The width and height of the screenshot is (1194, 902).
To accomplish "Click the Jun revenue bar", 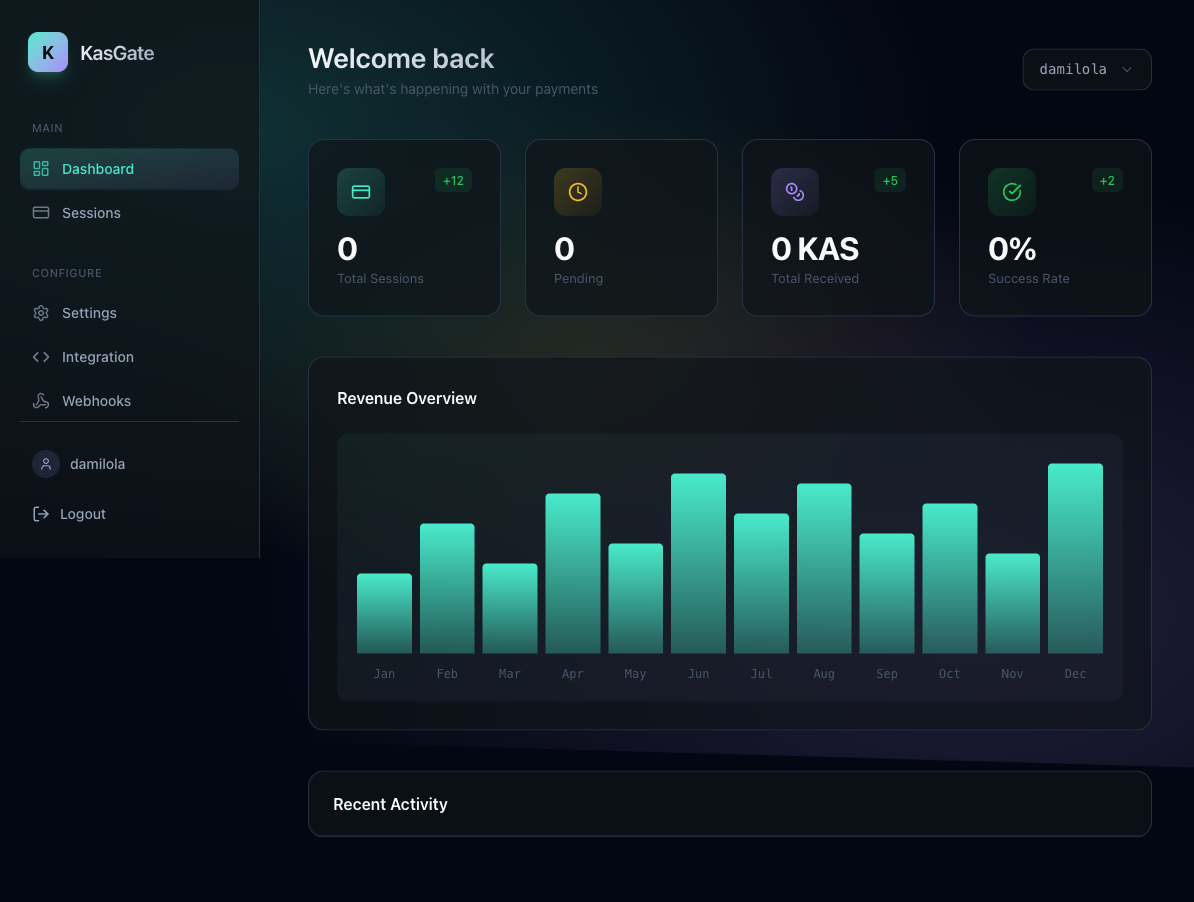I will pyautogui.click(x=698, y=563).
